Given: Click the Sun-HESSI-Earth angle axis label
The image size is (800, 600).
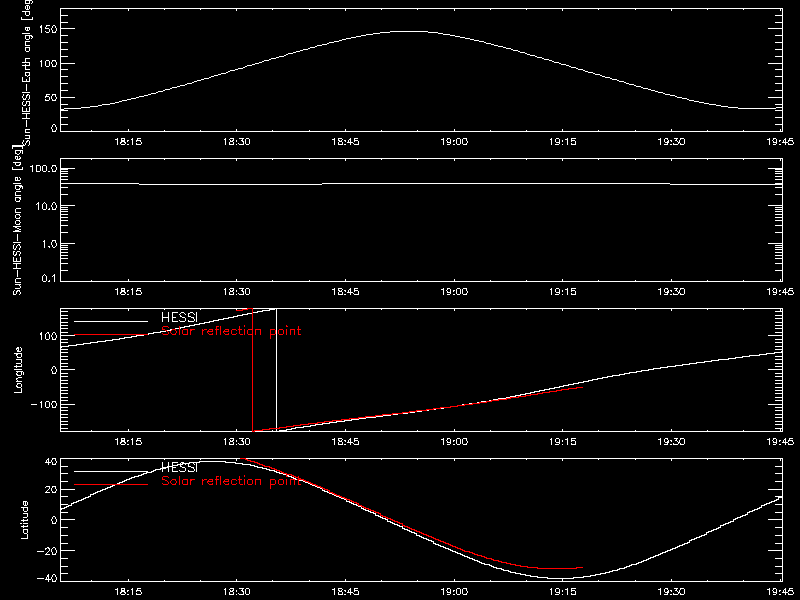Looking at the screenshot, I should (x=27, y=73).
